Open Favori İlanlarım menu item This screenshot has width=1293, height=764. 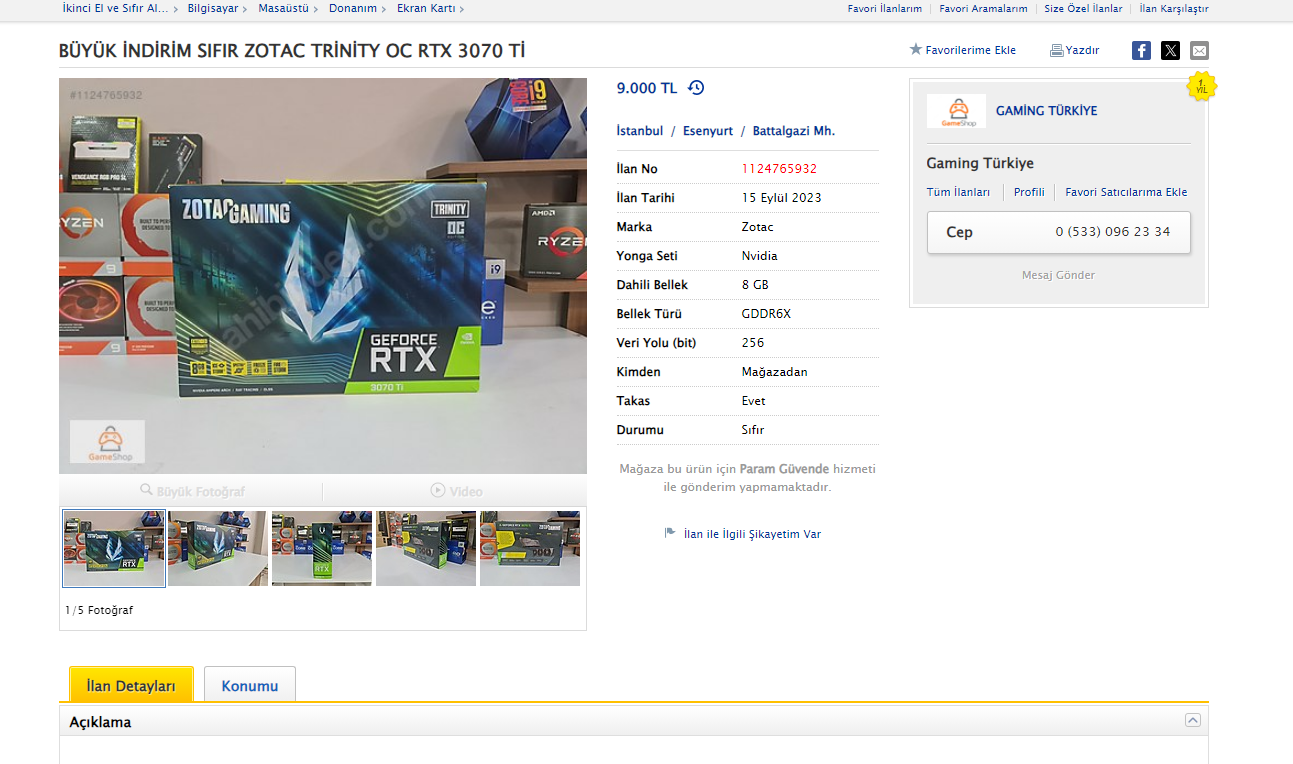click(x=885, y=9)
